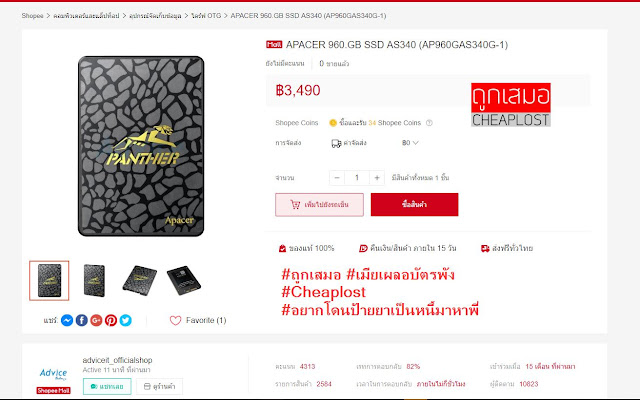Select the fourth product thumbnail showing back
The image size is (640, 400).
pos(184,281)
